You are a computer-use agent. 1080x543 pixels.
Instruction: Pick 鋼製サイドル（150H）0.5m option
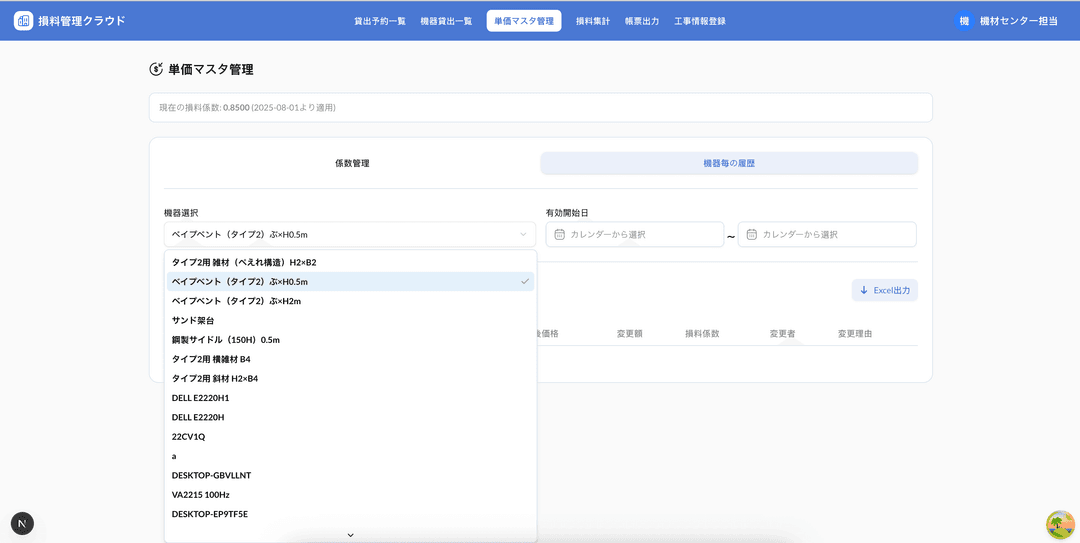[x=226, y=340]
